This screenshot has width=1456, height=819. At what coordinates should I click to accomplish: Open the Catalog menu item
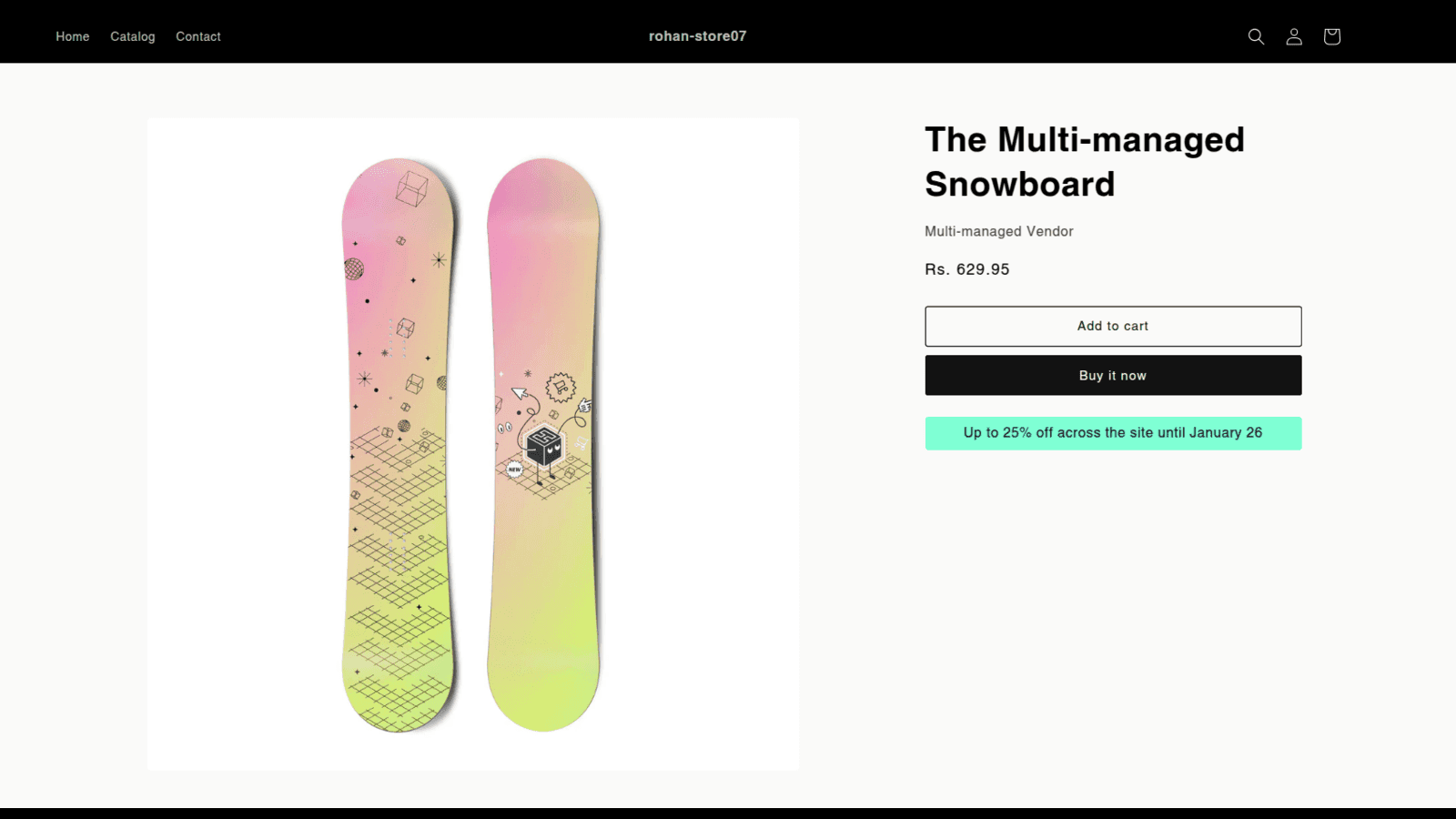point(133,36)
